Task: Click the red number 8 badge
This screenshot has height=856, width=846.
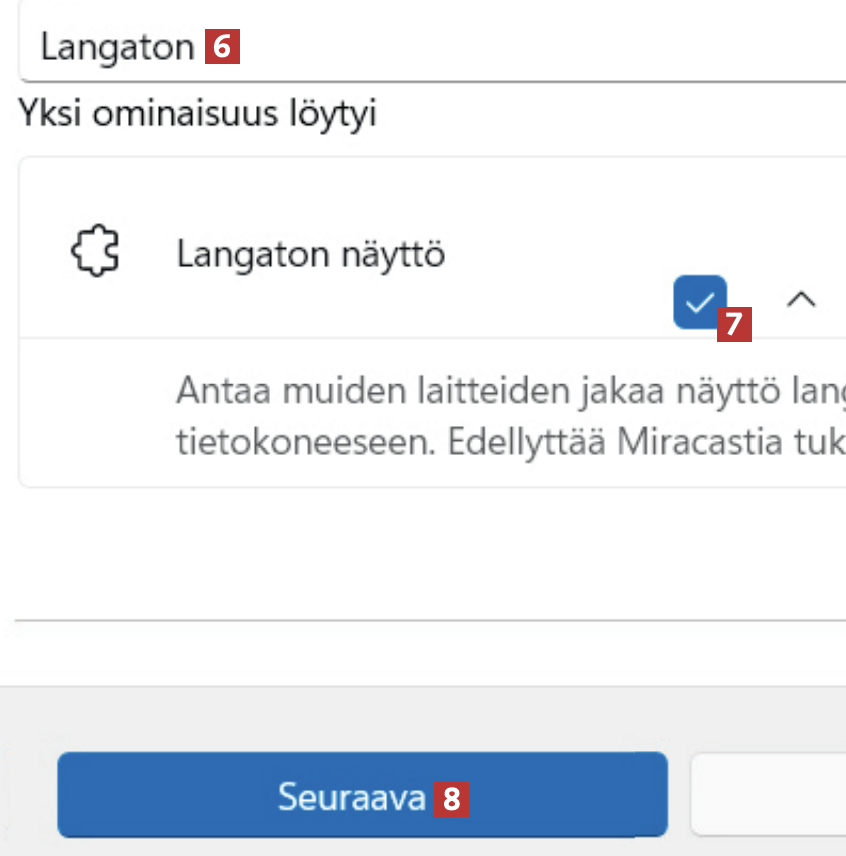Action: (452, 798)
